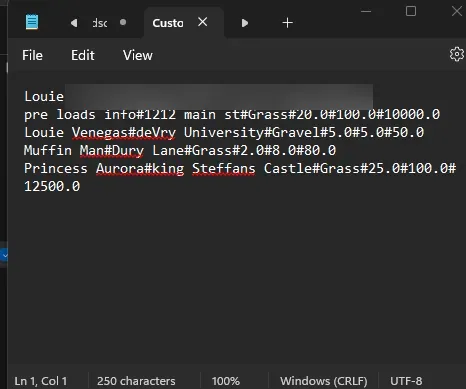Open the View menu
466x389 pixels.
click(138, 55)
